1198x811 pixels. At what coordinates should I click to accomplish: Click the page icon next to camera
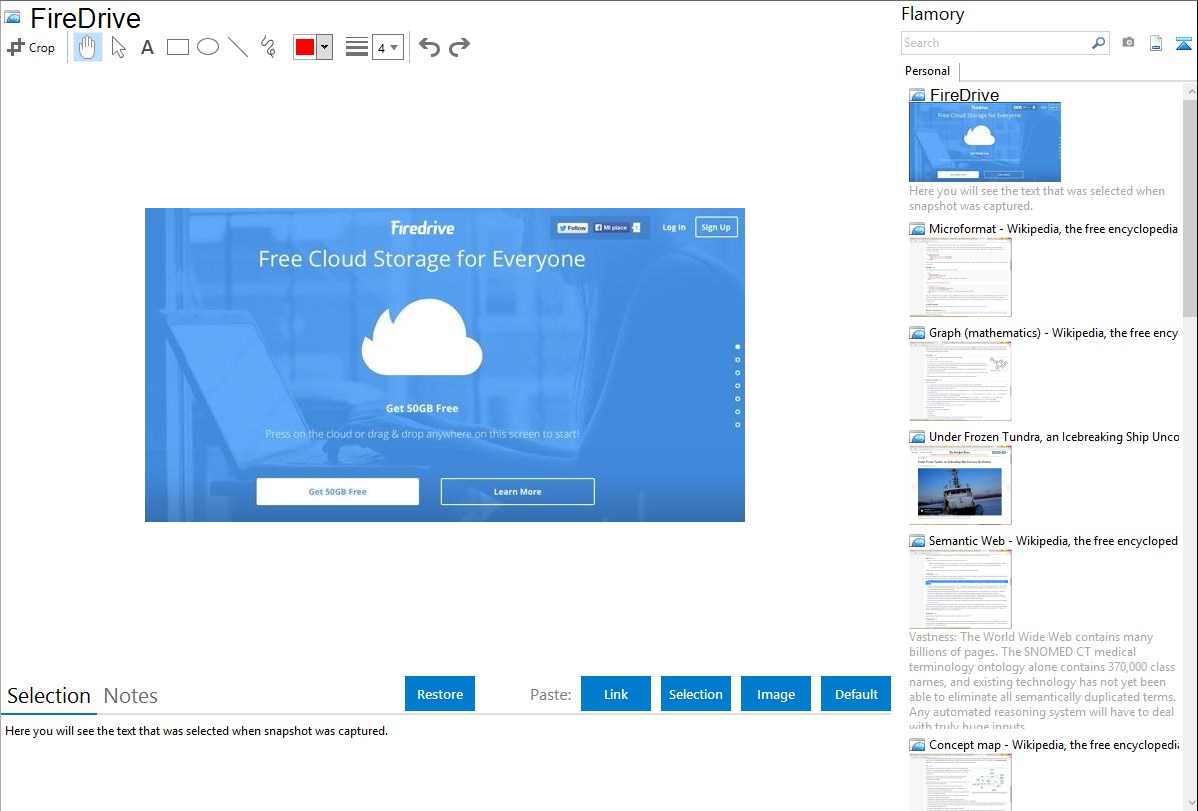coord(1156,43)
